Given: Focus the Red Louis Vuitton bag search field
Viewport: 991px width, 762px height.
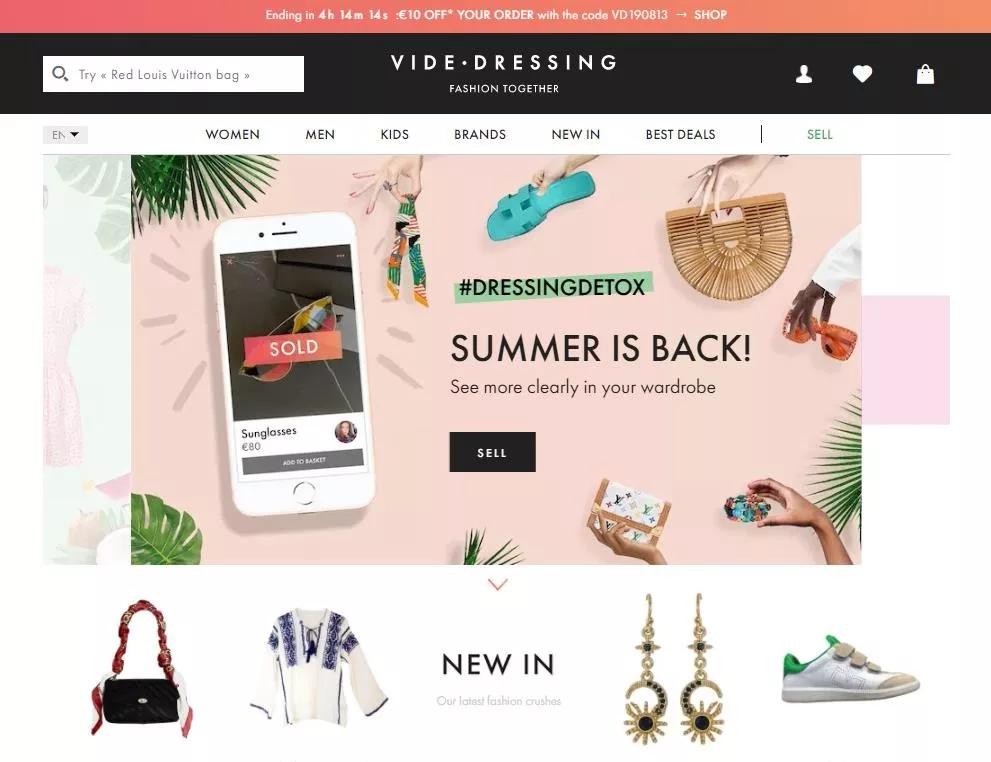Looking at the screenshot, I should click(173, 74).
